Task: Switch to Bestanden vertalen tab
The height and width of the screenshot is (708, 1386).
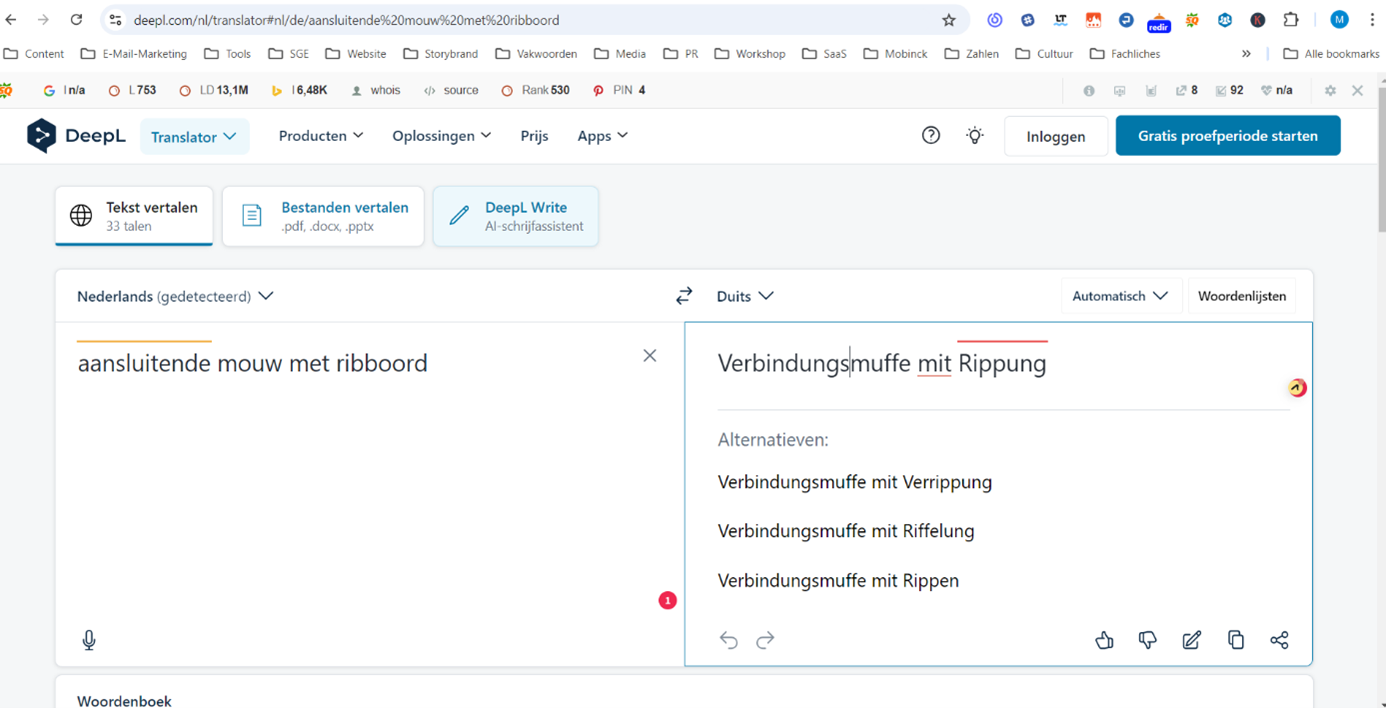Action: click(x=323, y=216)
